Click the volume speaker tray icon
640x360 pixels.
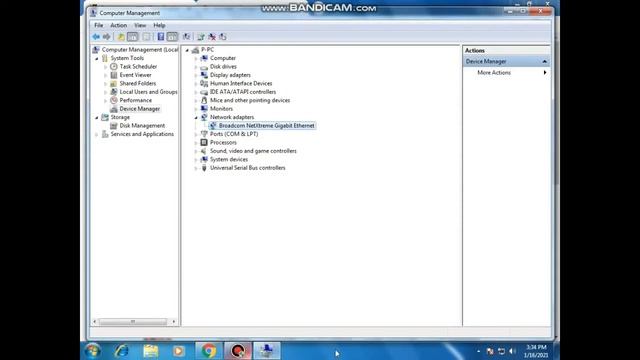pos(512,351)
